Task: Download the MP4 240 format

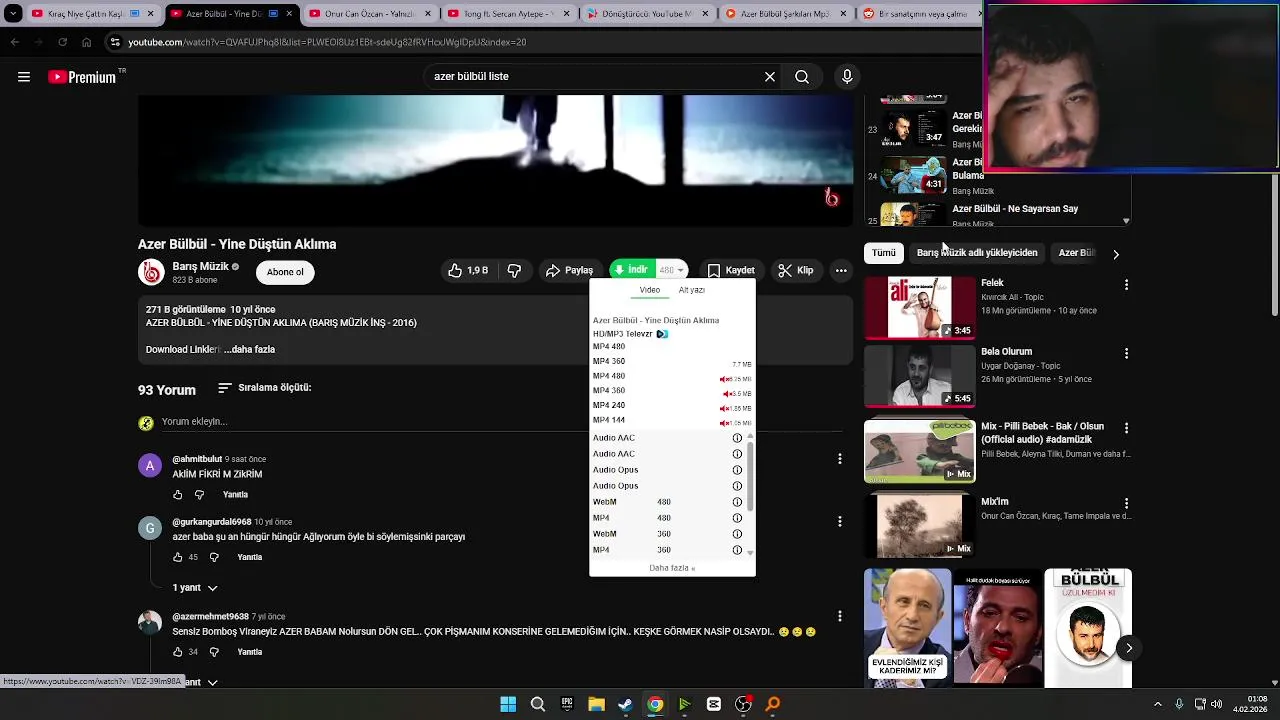Action: (x=609, y=406)
